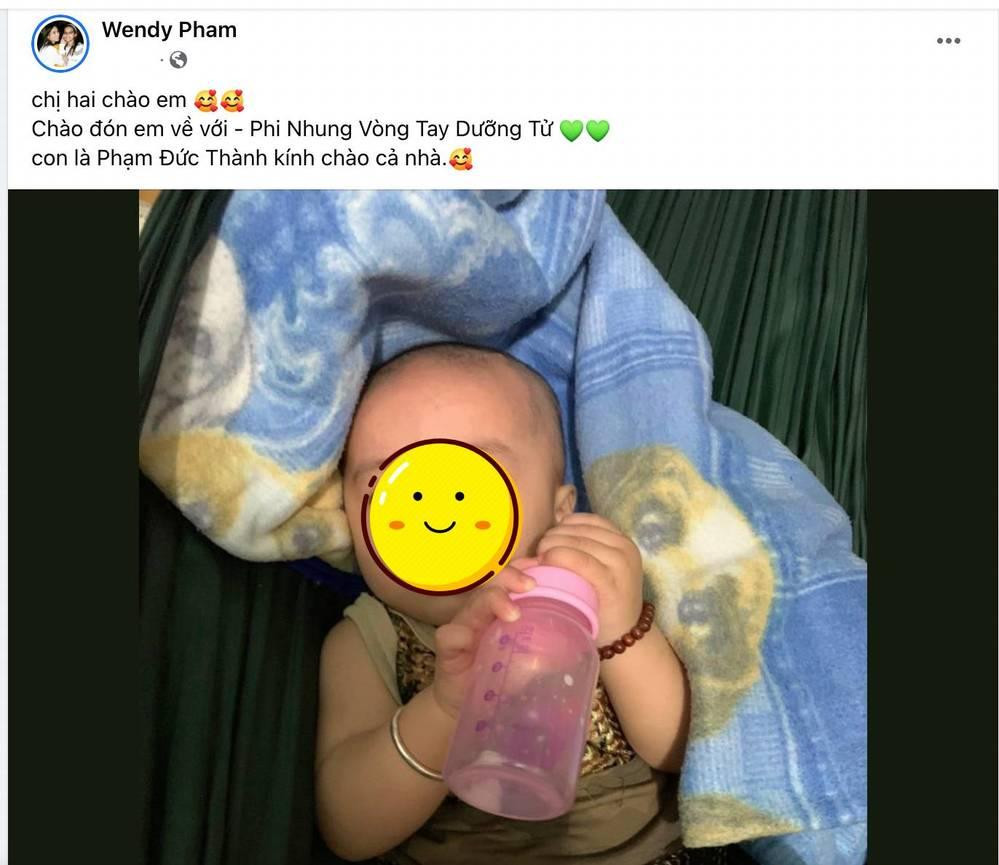999x865 pixels.
Task: Open Wendy Pham's profile picture
Action: pyautogui.click(x=60, y=43)
